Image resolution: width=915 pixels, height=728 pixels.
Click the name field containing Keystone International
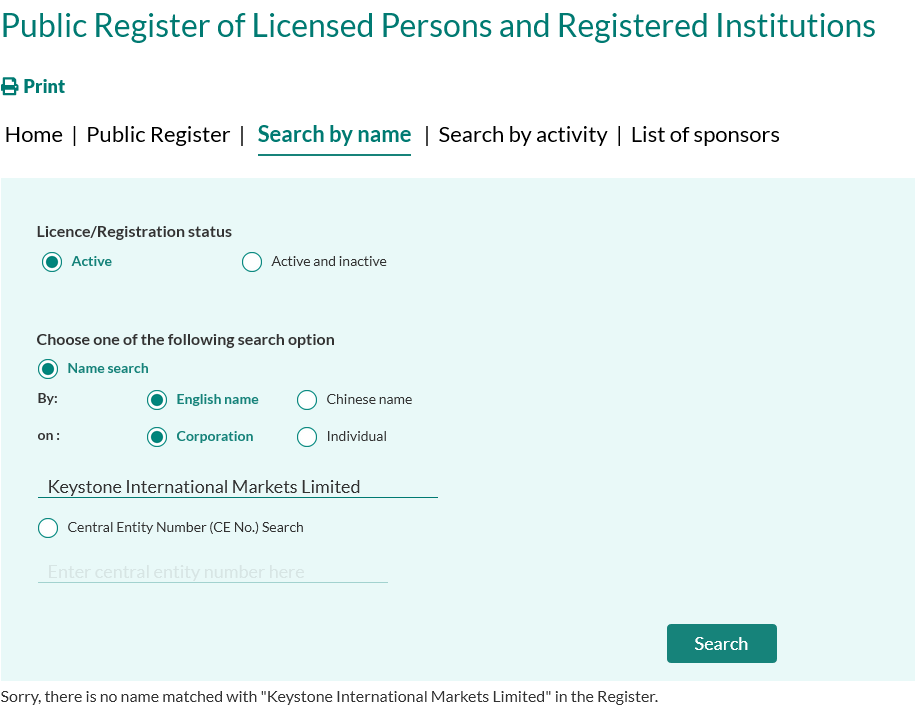(238, 486)
